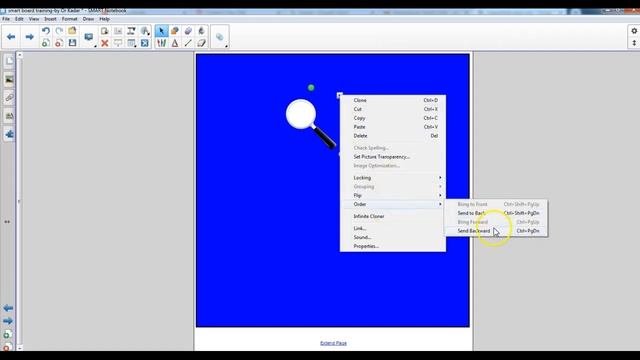This screenshot has height=360, width=640.
Task: Choose Properties... from the context menu
Action: click(x=393, y=246)
